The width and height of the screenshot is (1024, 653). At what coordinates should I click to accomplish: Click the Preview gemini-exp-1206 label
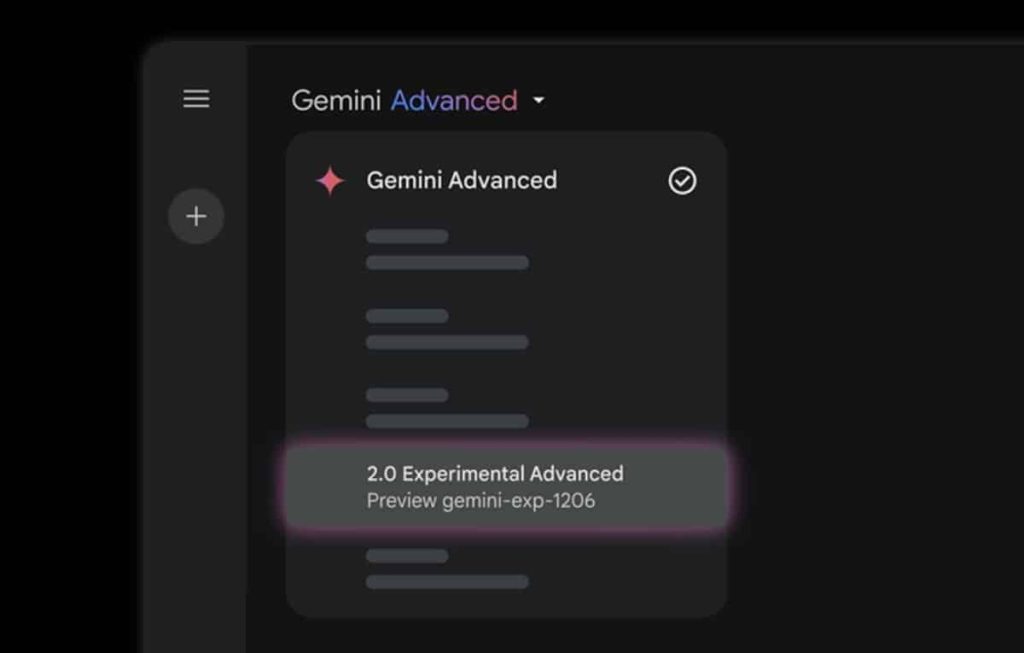pos(480,500)
